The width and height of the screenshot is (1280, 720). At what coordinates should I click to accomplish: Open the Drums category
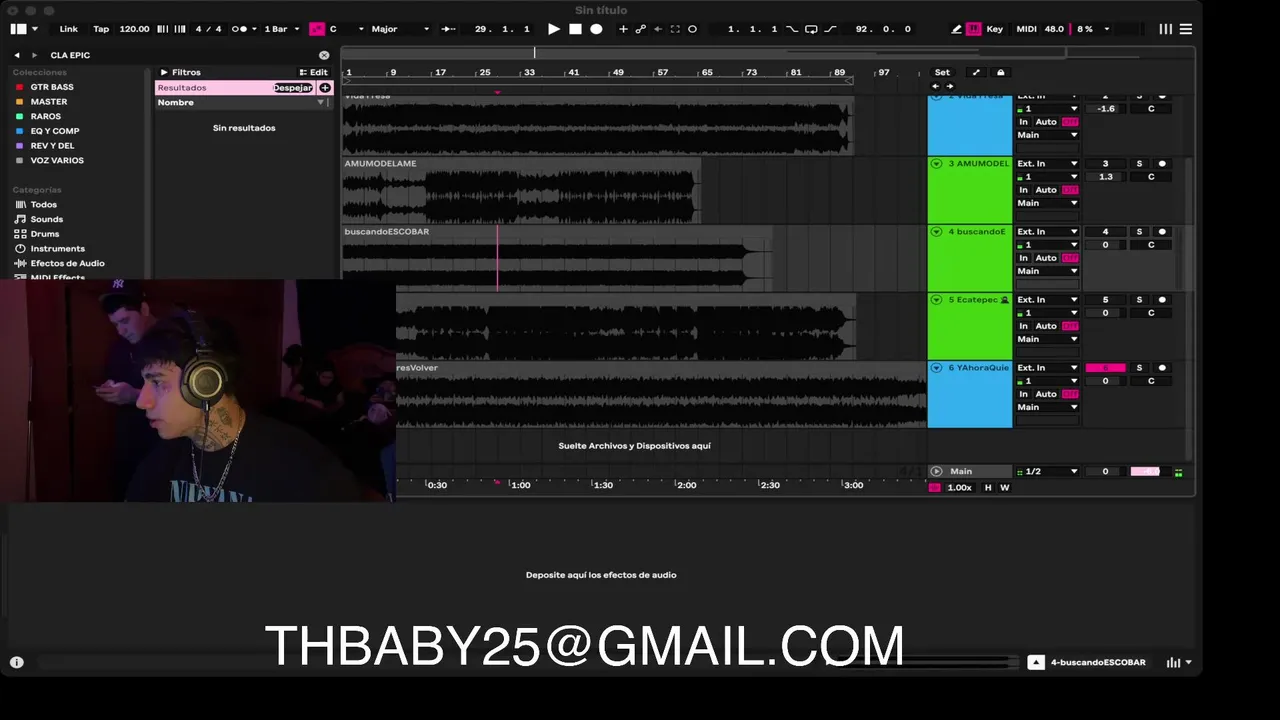pyautogui.click(x=45, y=234)
